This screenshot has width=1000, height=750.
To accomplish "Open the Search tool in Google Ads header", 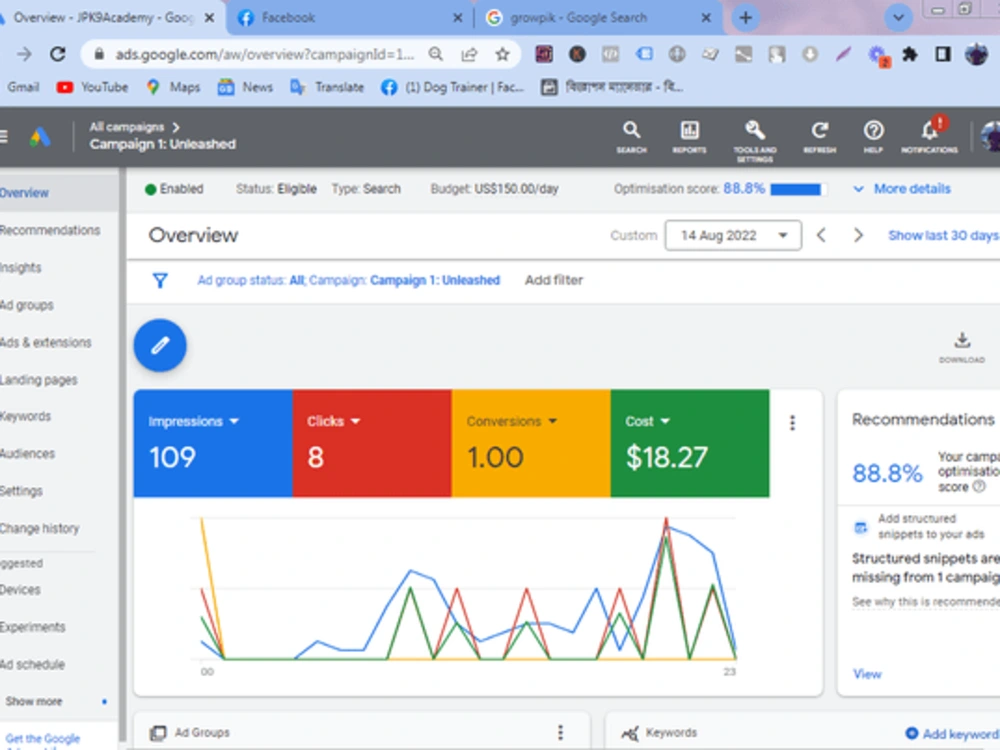I will [x=631, y=136].
